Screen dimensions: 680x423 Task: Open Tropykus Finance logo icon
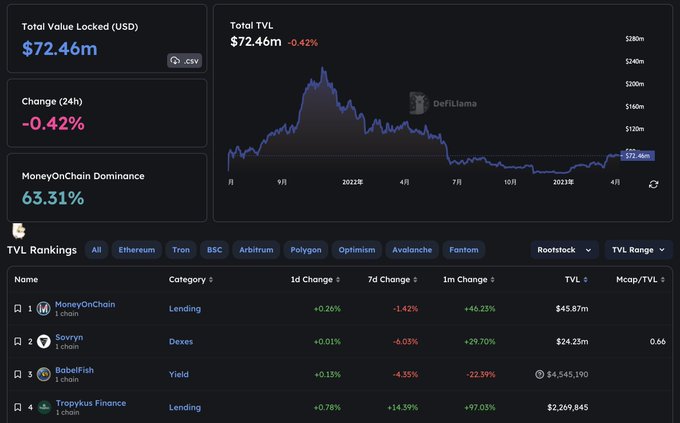tap(44, 407)
